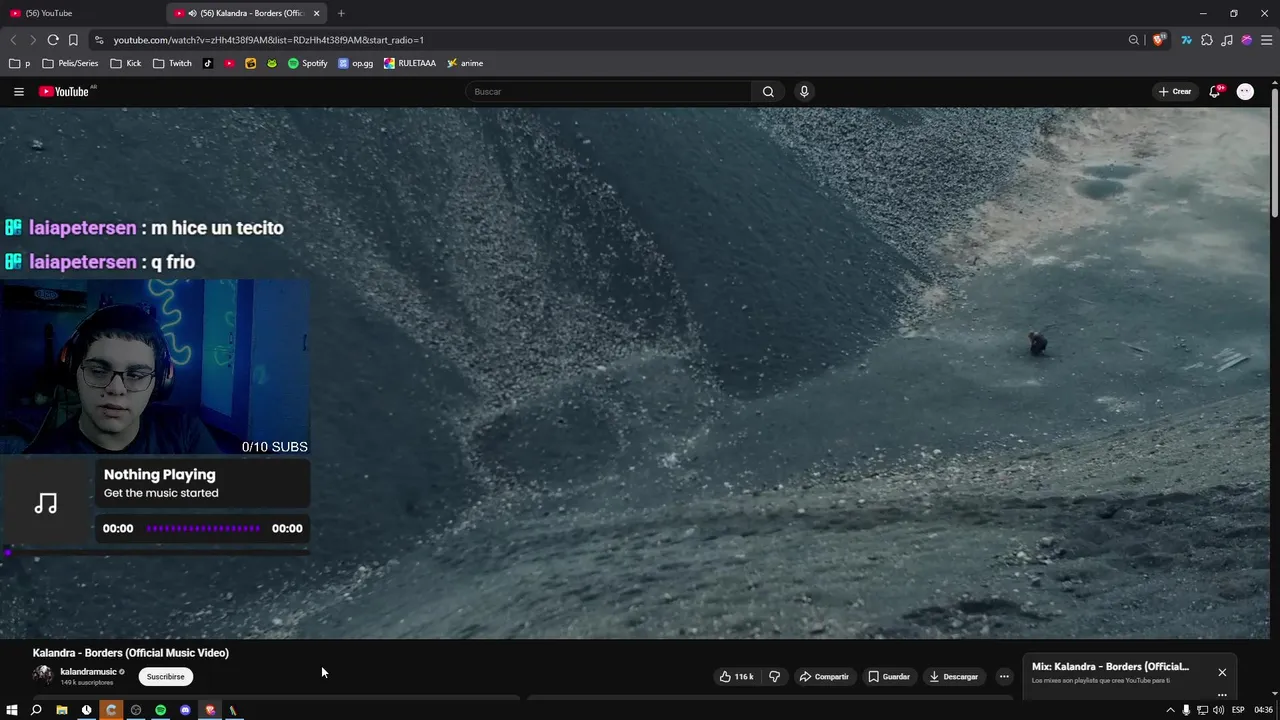Open YouTube notifications bell
The image size is (1280, 720).
1216,91
